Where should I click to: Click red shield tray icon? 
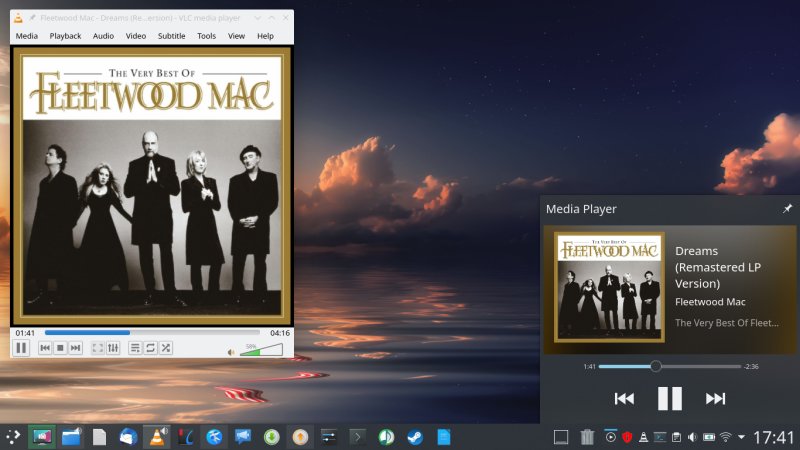[x=627, y=437]
